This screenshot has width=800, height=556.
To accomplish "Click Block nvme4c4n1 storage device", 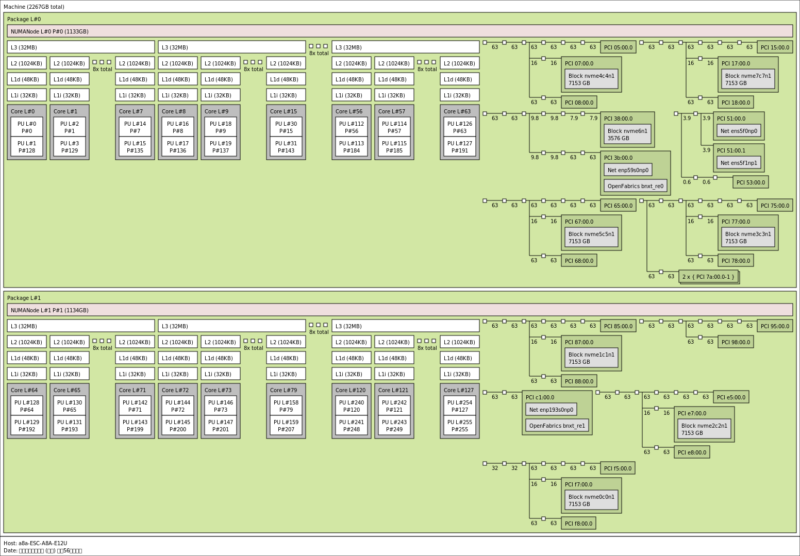I will (592, 78).
